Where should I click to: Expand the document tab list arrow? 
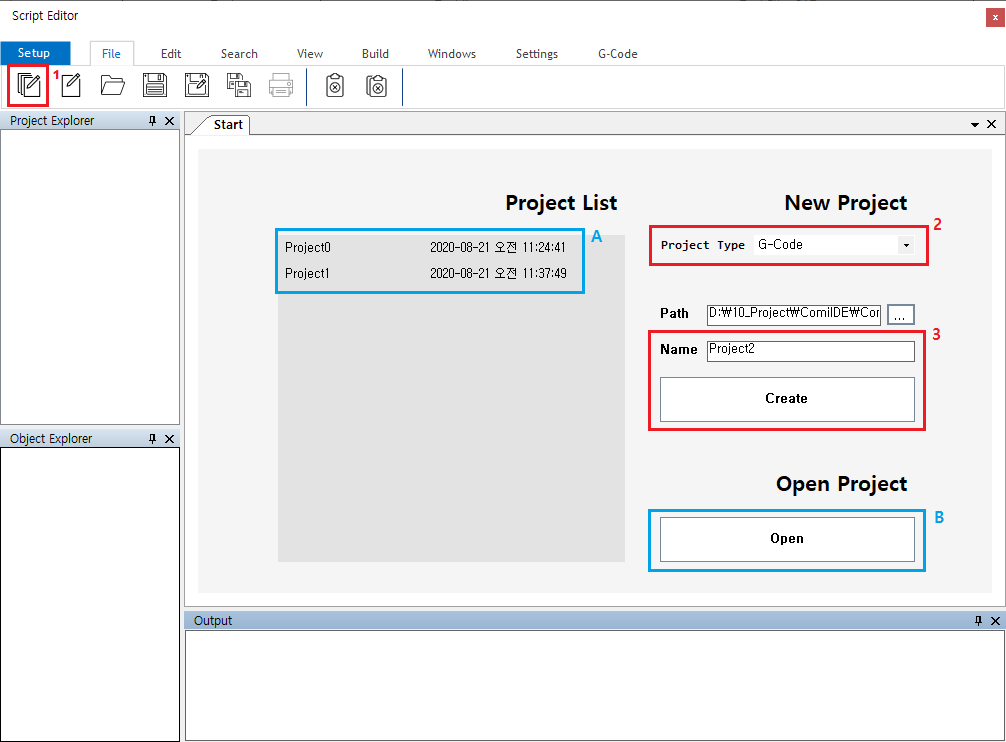coord(975,125)
